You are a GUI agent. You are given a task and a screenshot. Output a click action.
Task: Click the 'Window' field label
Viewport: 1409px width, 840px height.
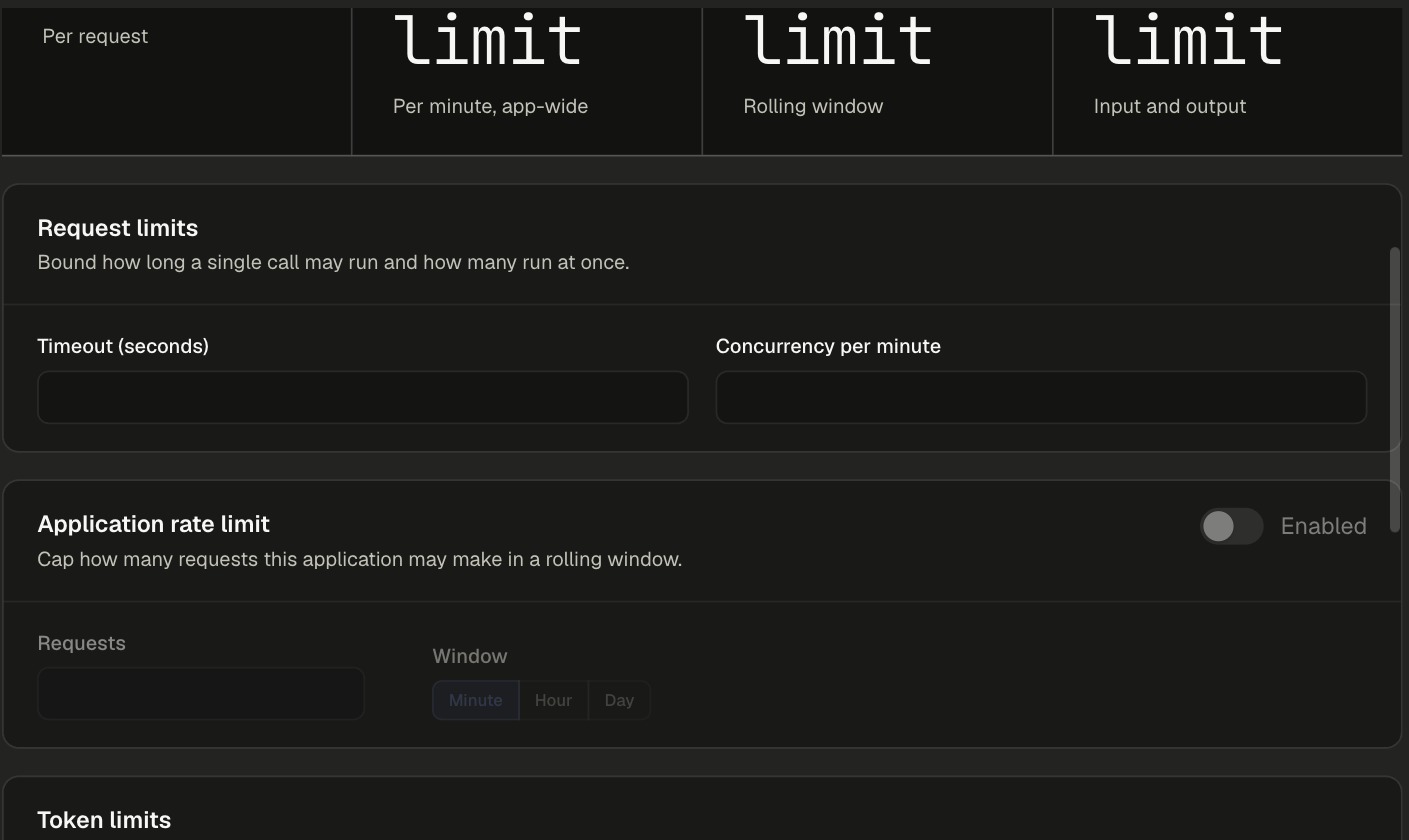coord(470,656)
